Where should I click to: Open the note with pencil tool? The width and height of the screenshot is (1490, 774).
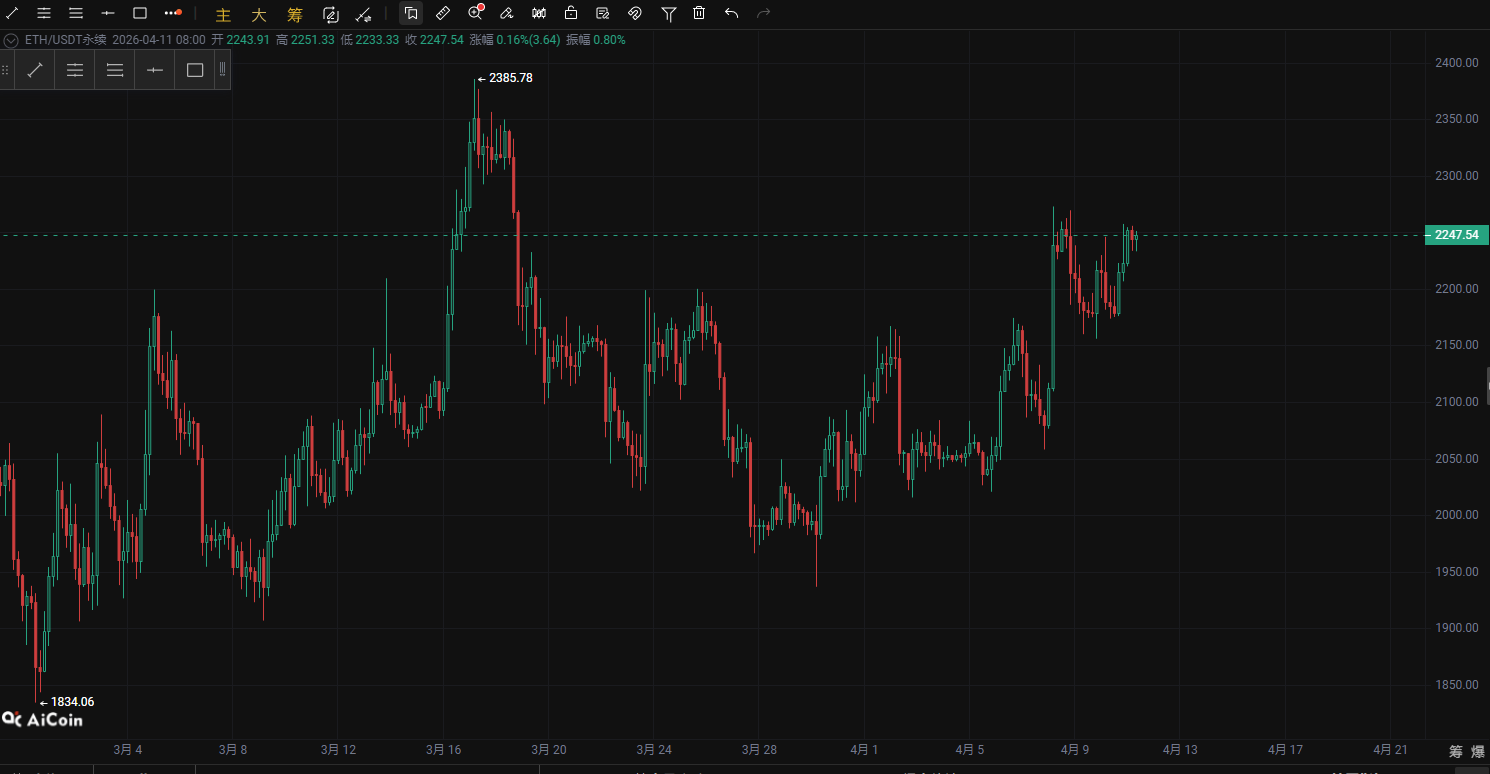coord(603,13)
